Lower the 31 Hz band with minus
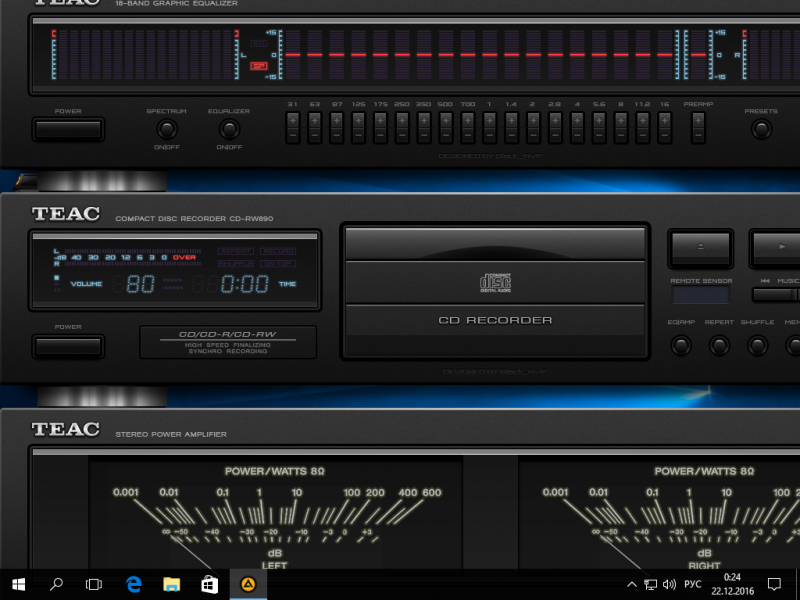 (293, 136)
